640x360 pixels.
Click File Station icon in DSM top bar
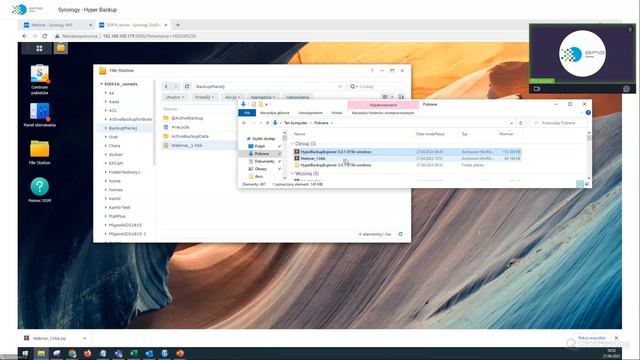click(x=60, y=48)
